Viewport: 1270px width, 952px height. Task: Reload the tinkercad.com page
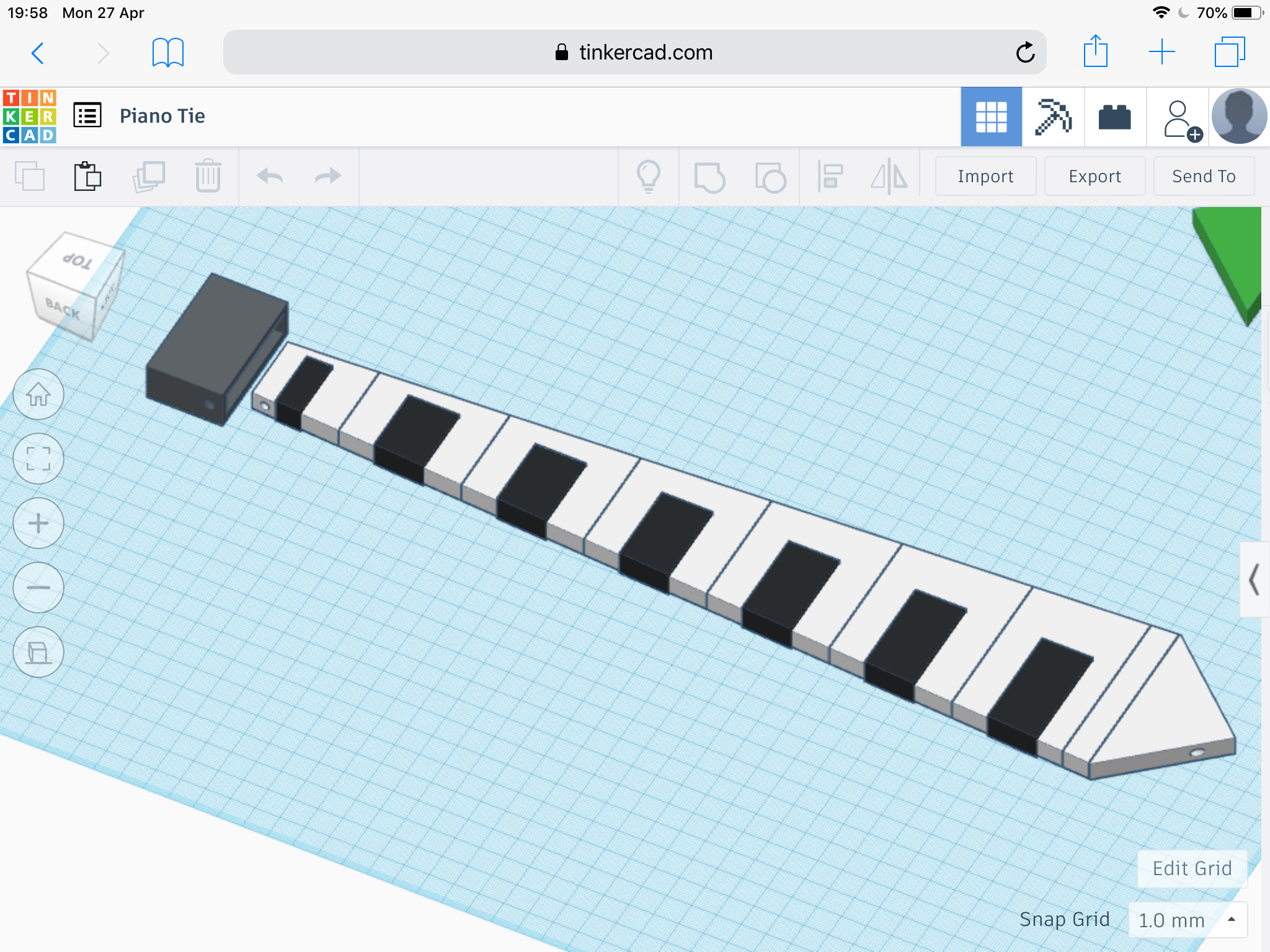pos(1025,52)
